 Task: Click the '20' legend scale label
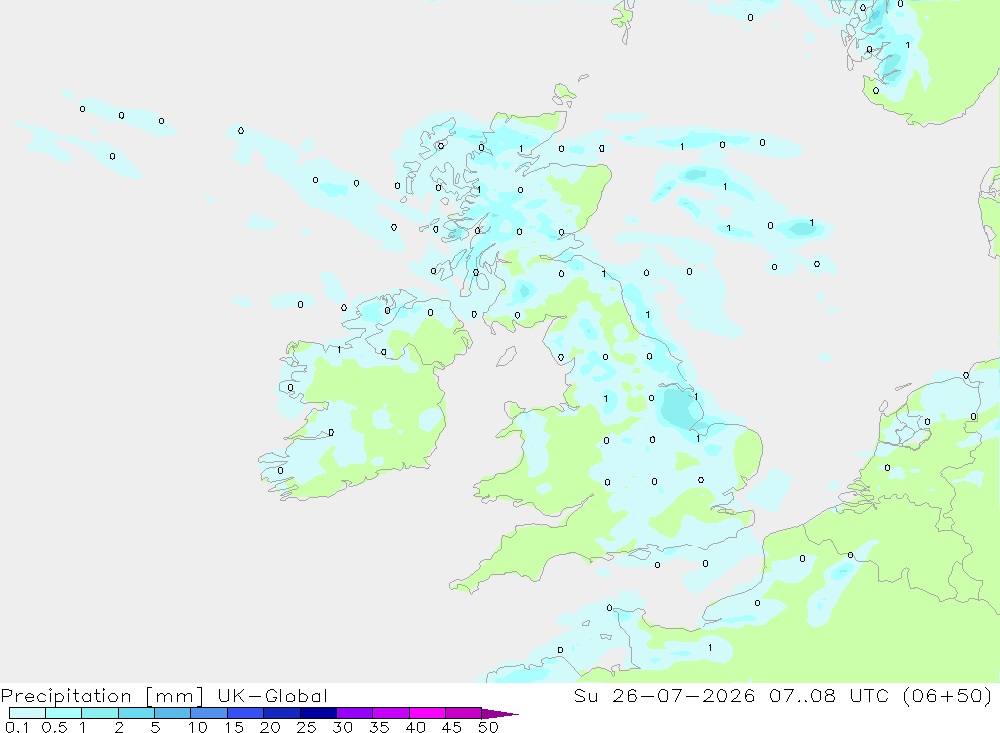pos(270,727)
